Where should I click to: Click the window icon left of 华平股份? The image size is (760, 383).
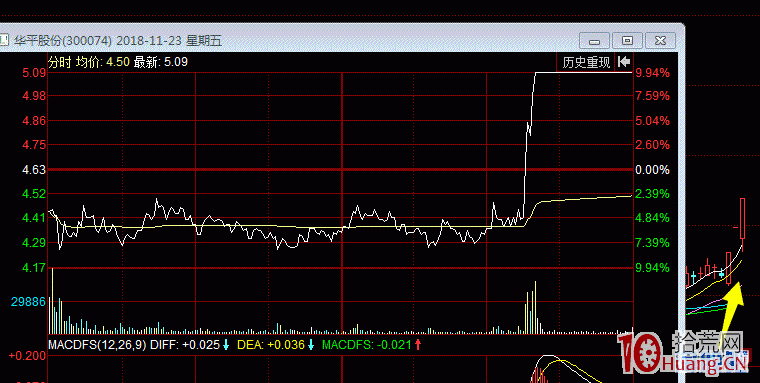pos(4,40)
